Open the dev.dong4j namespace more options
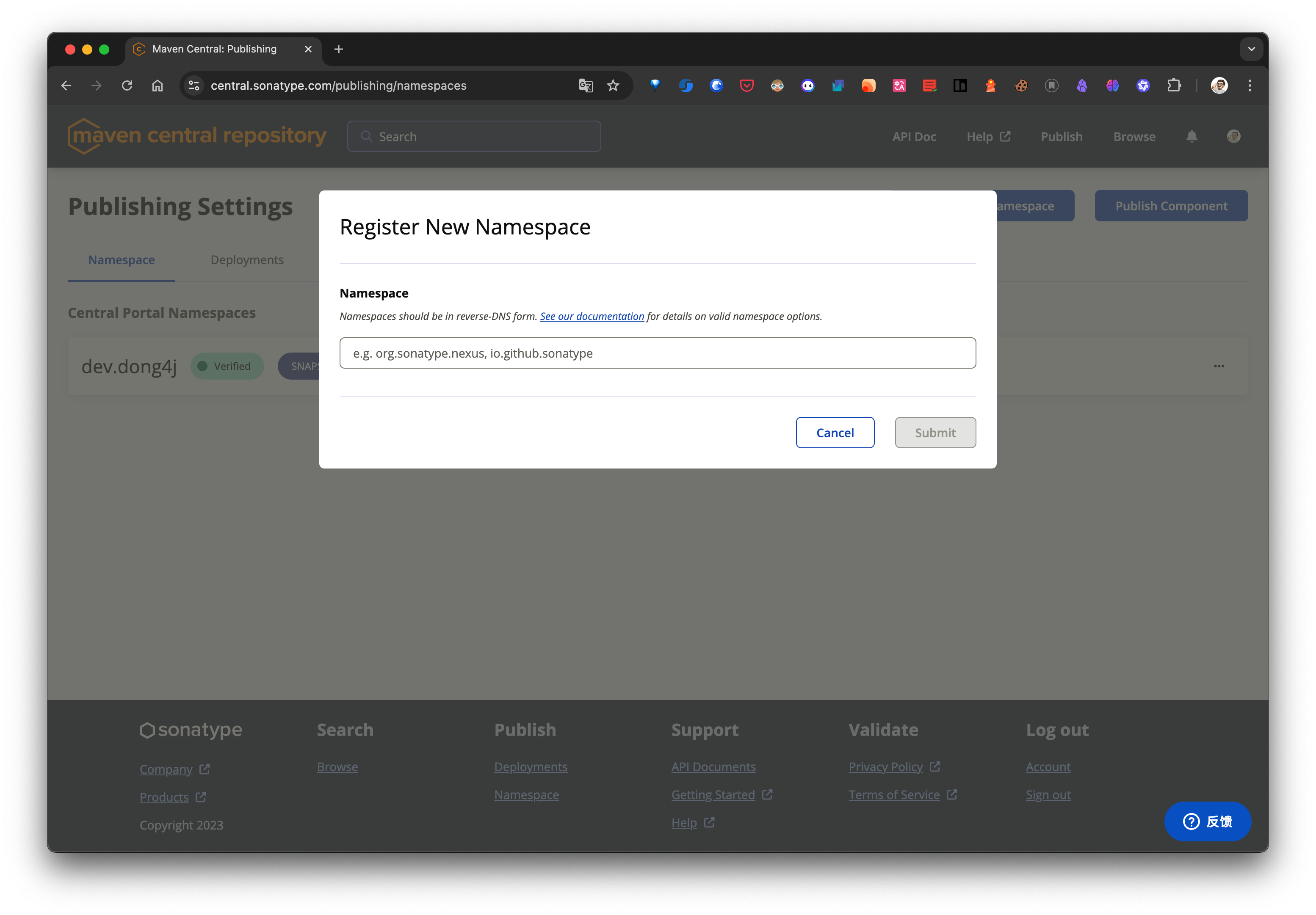The height and width of the screenshot is (915, 1316). click(1219, 366)
